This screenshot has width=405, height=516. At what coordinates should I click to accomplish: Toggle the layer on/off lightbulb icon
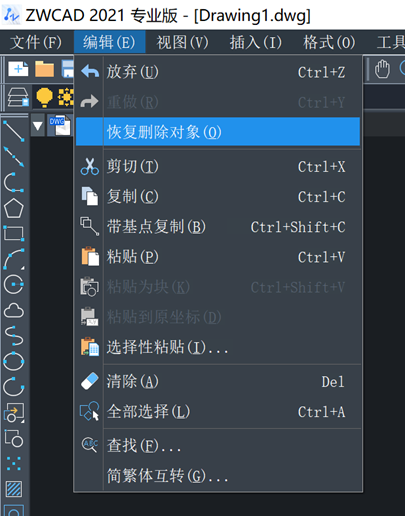coord(44,97)
